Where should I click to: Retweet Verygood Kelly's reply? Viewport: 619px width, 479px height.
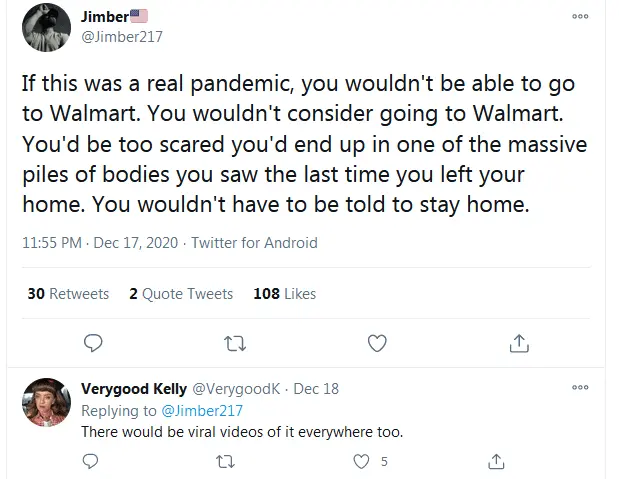[226, 461]
